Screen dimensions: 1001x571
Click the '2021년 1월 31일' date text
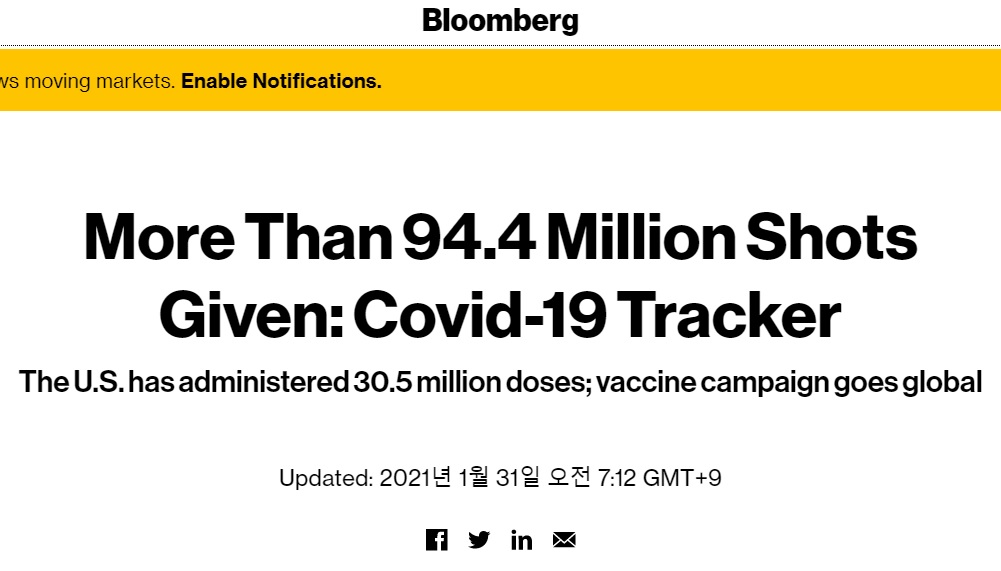[460, 477]
